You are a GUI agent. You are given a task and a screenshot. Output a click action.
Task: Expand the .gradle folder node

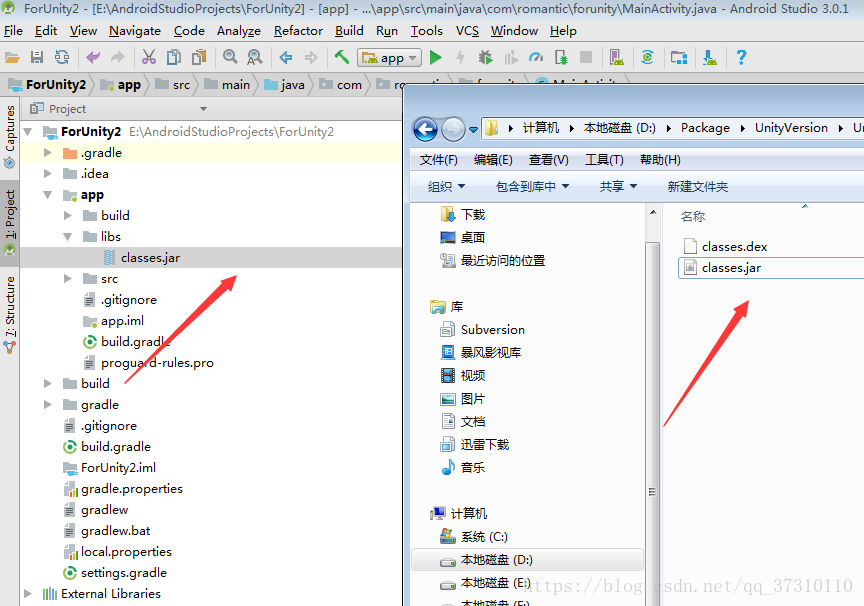[x=48, y=153]
